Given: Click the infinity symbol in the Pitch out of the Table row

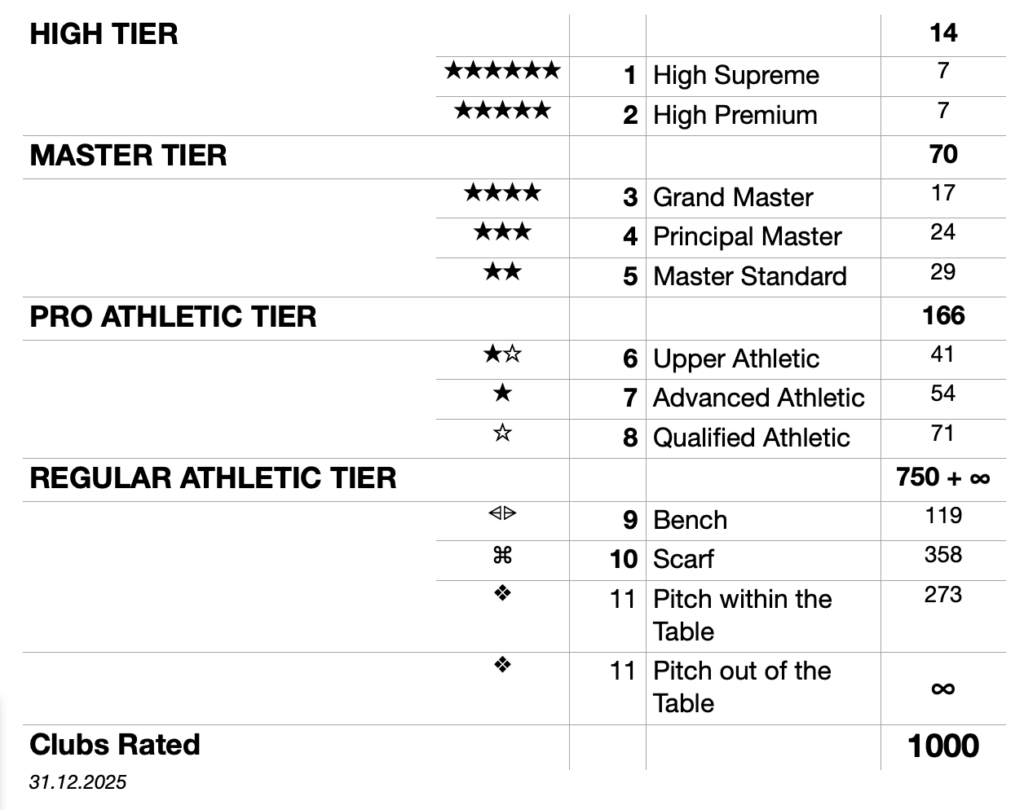Looking at the screenshot, I should click(942, 688).
